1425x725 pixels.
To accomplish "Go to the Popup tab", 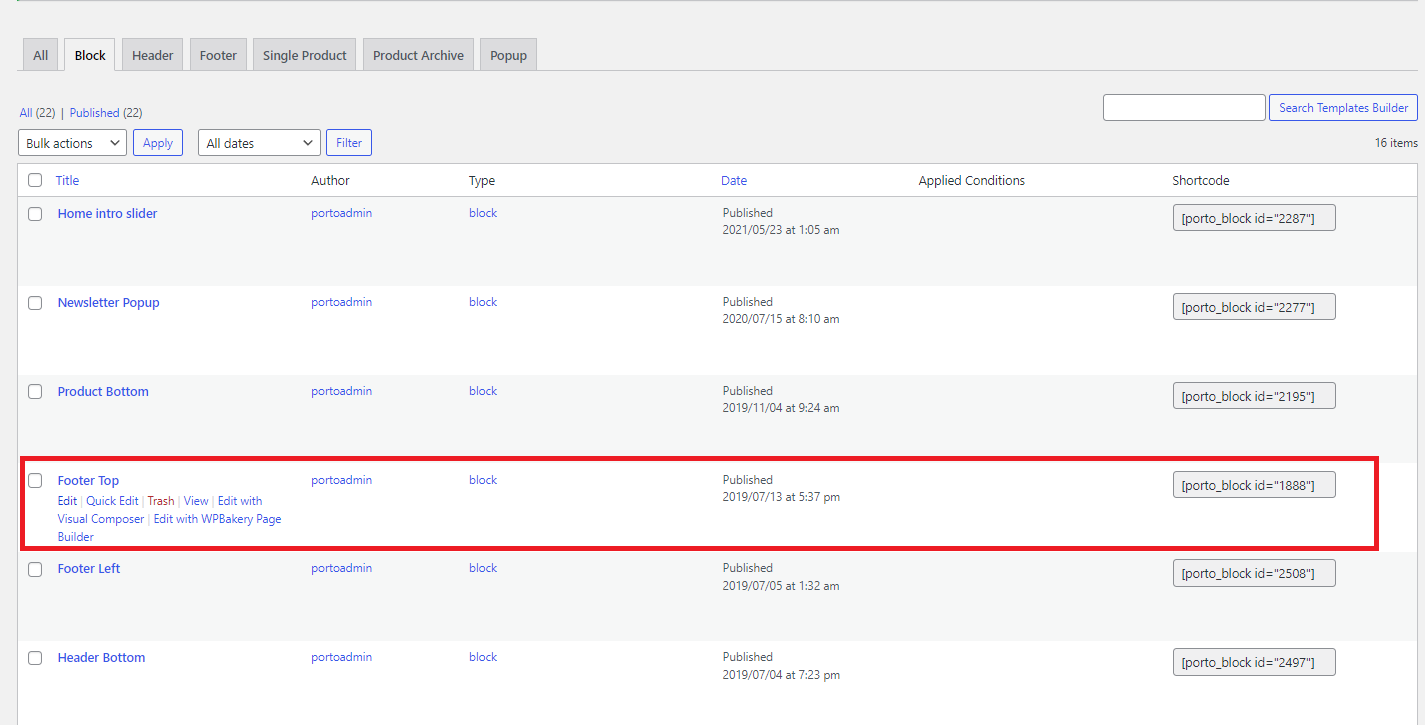I will (508, 56).
